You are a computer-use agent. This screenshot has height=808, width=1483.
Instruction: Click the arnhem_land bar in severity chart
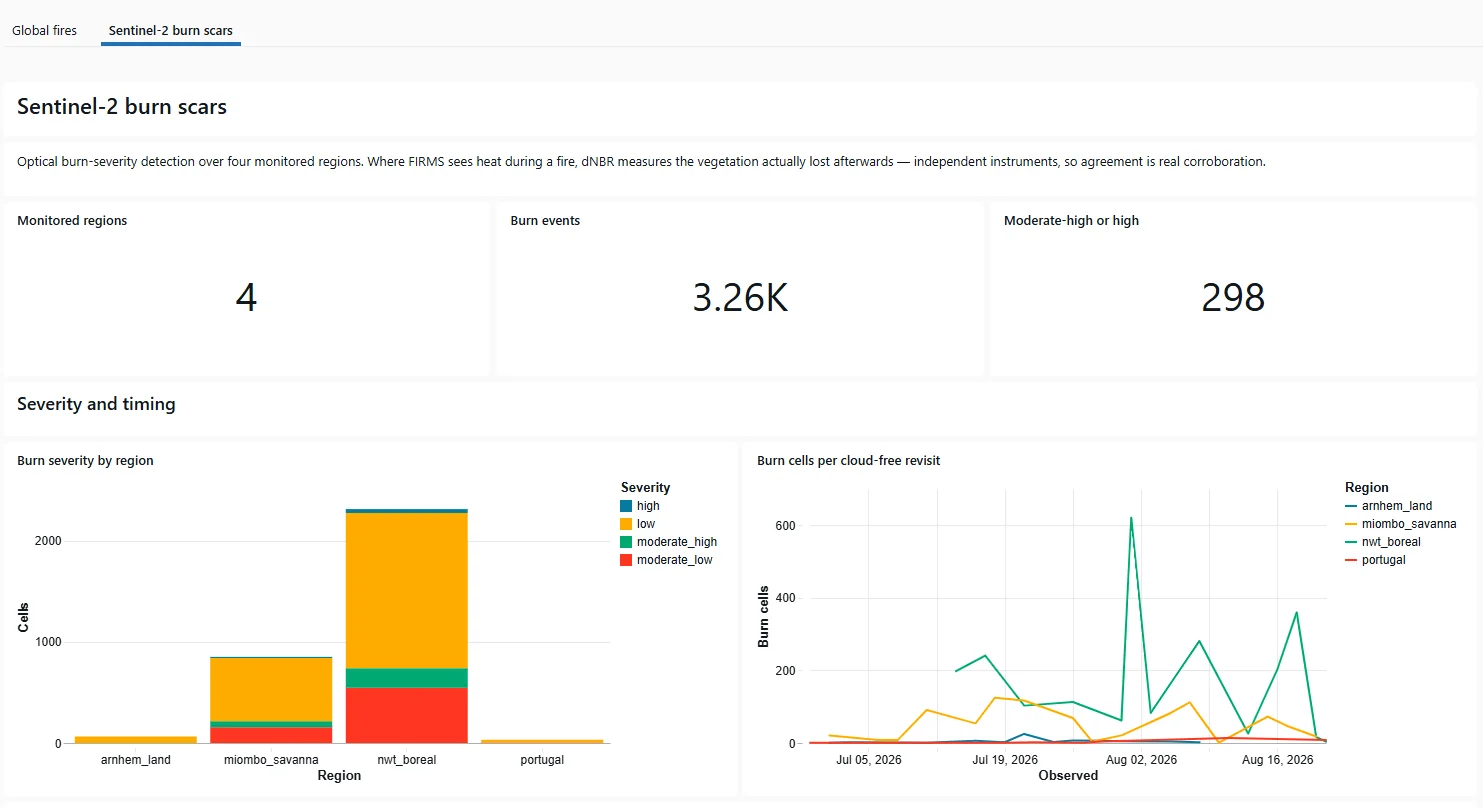(136, 740)
